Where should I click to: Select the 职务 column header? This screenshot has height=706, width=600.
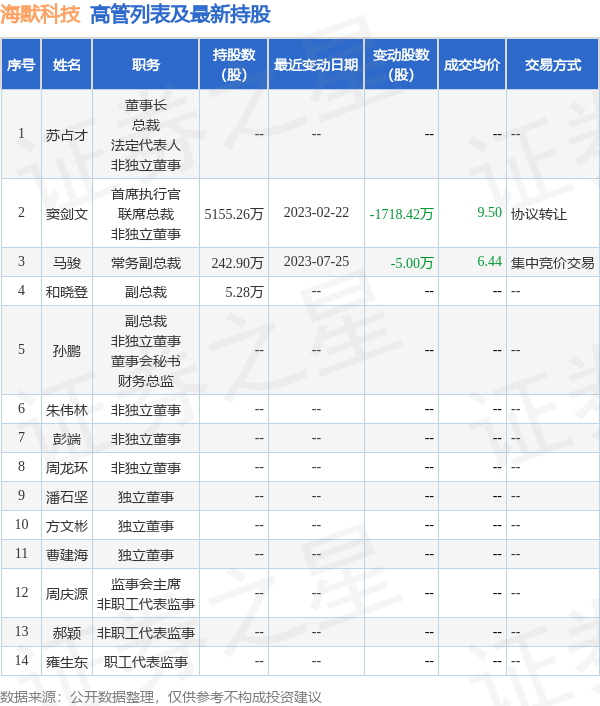pos(145,65)
